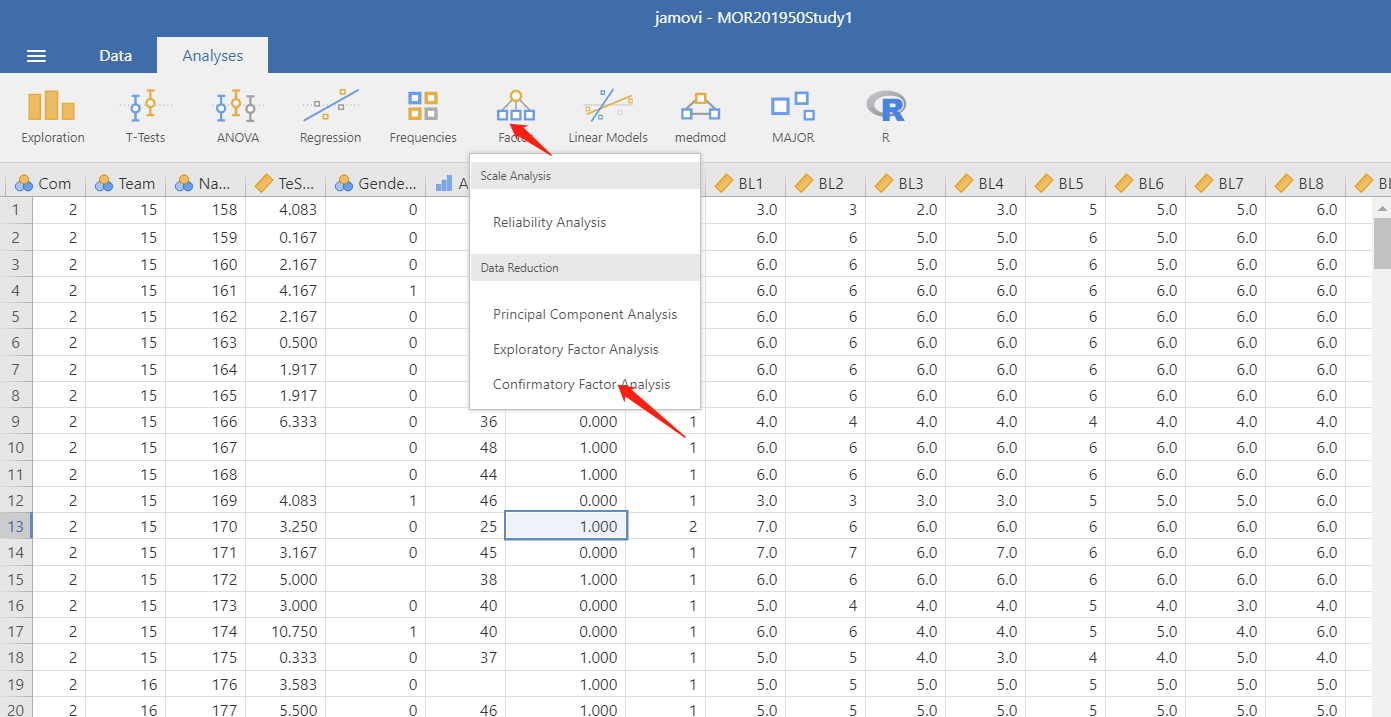Click row number 13 header

16,526
